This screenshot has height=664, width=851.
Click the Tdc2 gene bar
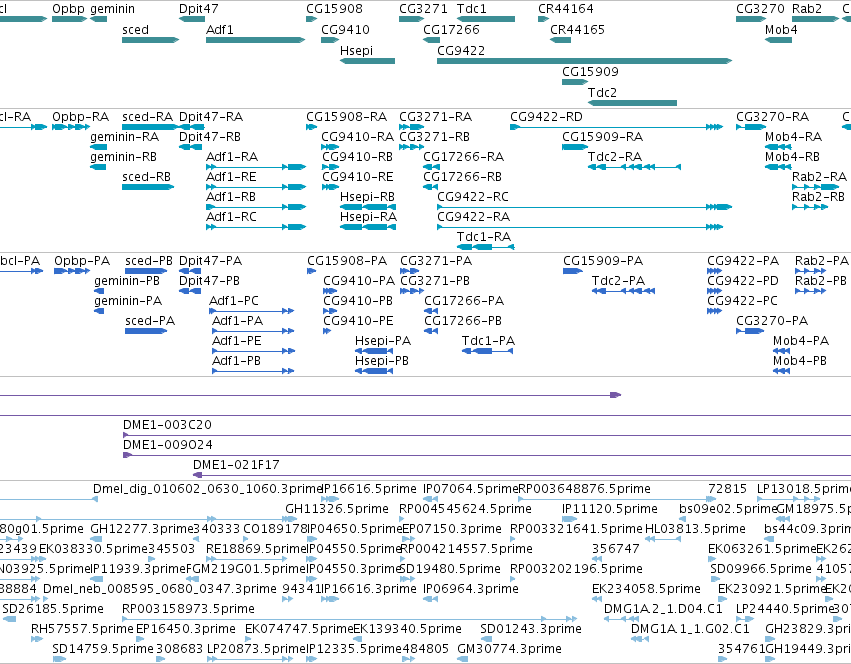(632, 103)
